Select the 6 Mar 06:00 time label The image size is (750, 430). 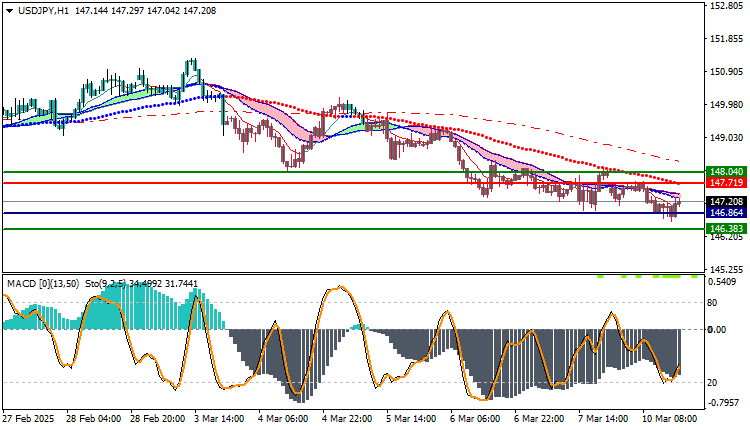point(475,419)
